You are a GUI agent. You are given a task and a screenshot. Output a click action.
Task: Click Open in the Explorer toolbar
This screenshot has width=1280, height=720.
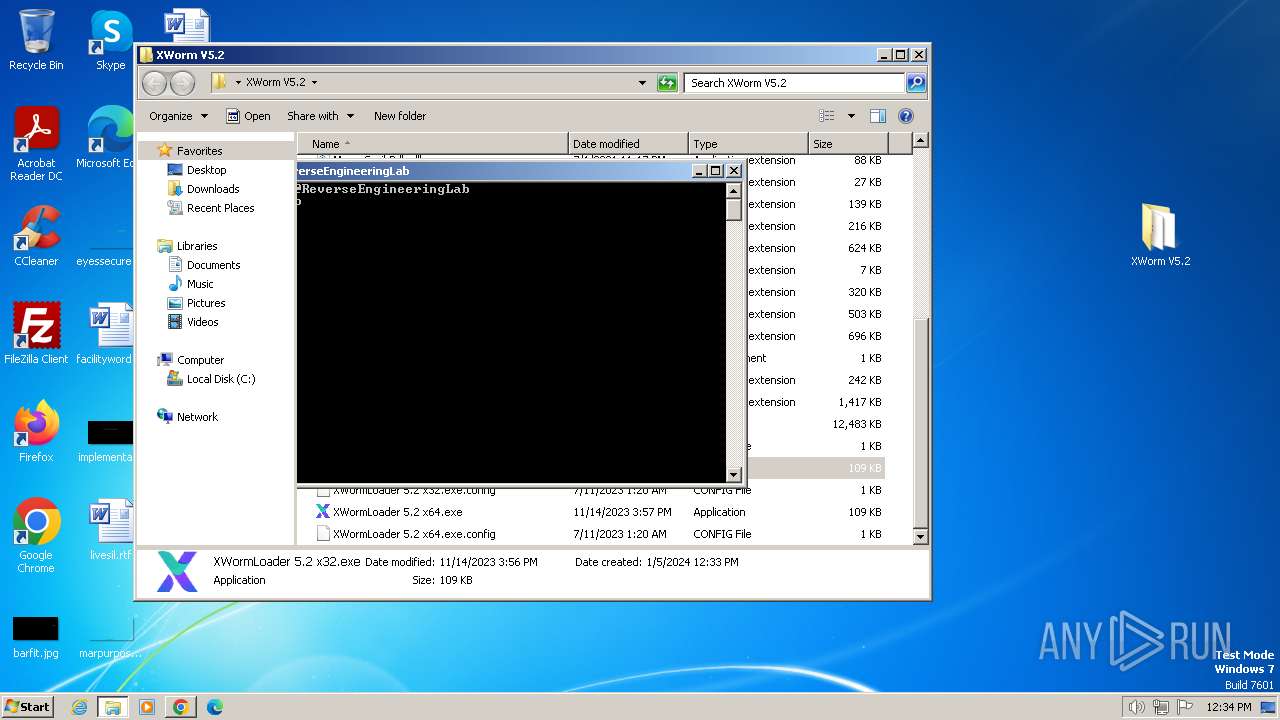248,116
